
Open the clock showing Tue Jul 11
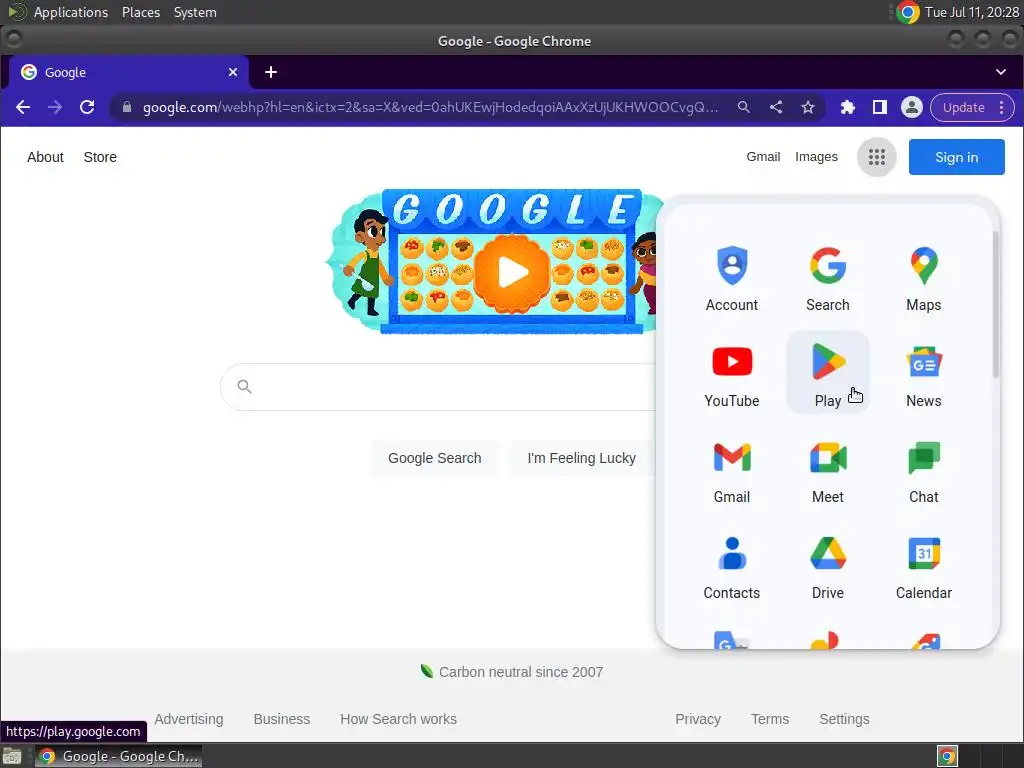[971, 12]
